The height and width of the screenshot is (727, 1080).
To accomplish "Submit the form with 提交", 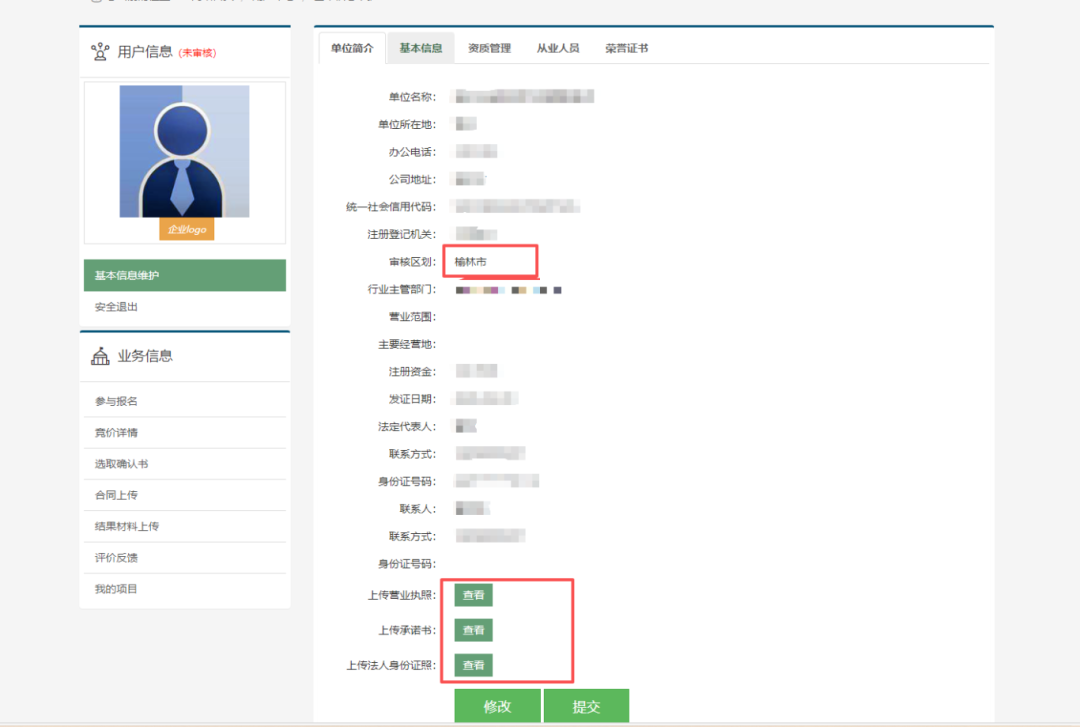I will (x=586, y=706).
